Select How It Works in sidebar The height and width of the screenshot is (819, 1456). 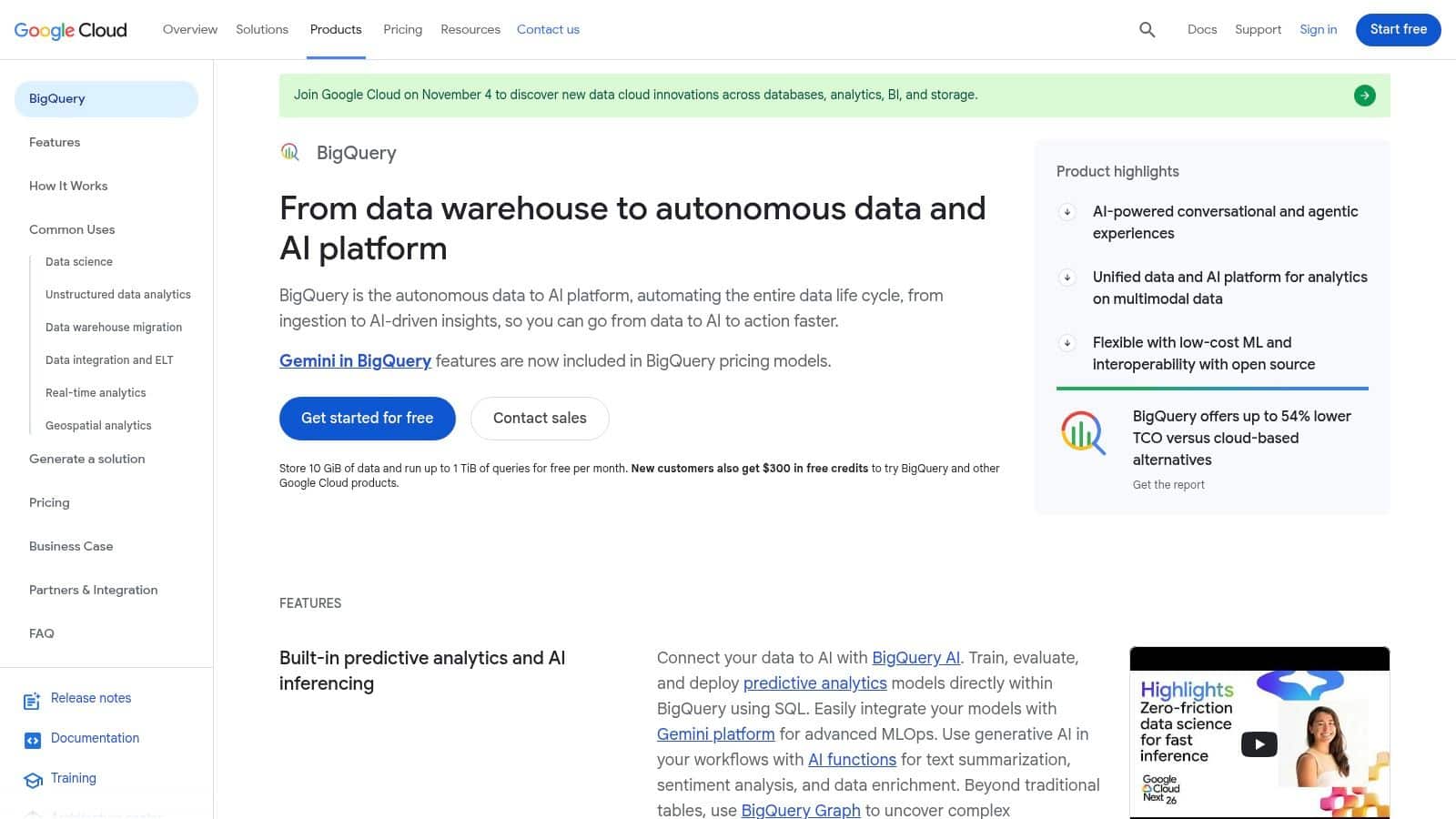68,186
